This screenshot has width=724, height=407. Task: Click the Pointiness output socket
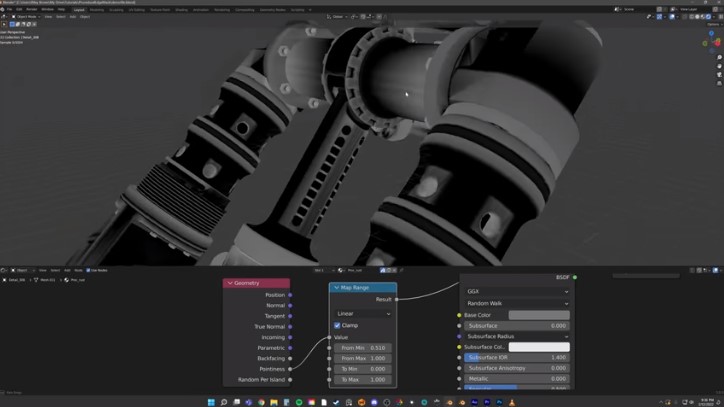click(290, 369)
